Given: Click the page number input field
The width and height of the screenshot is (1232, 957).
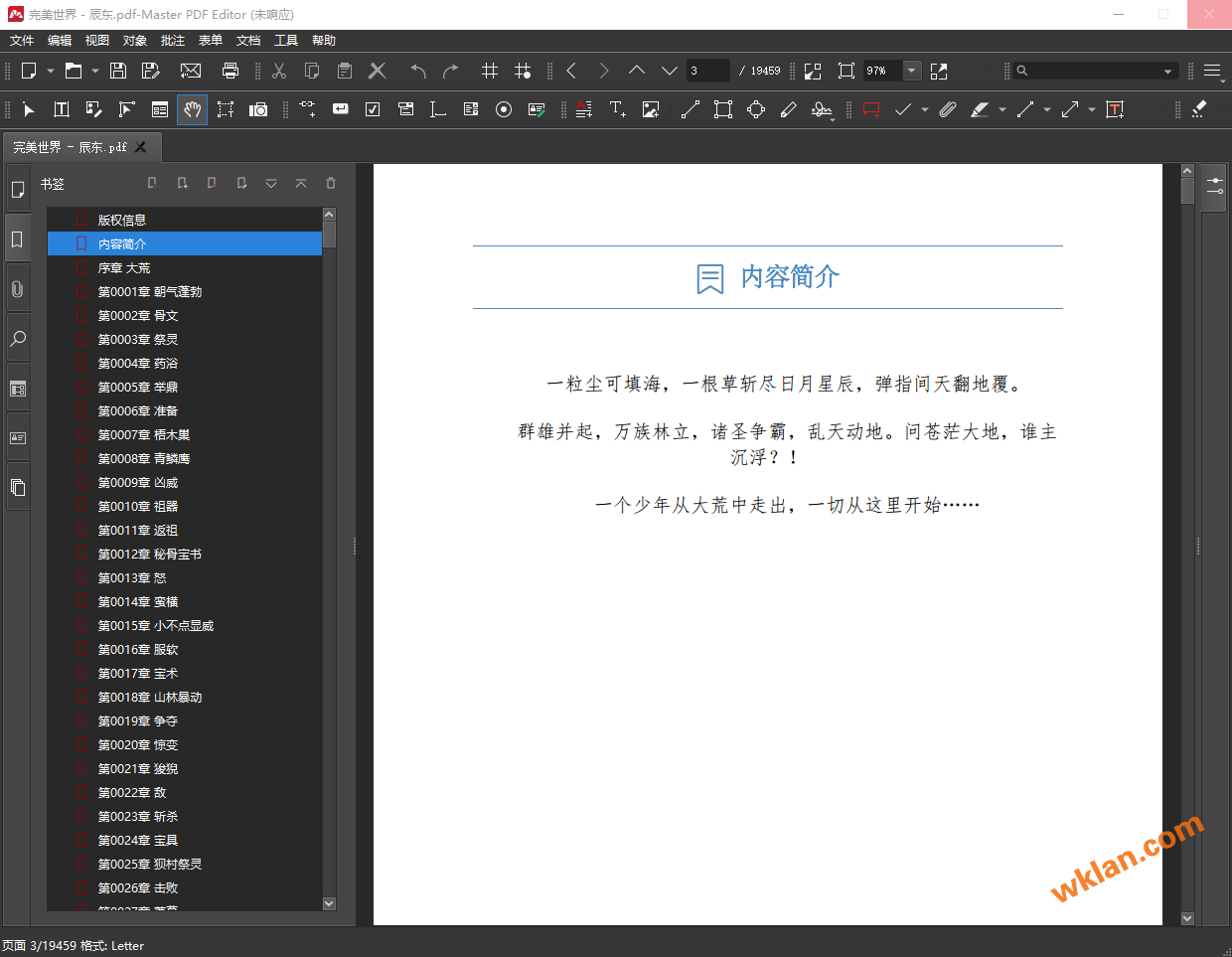Looking at the screenshot, I should click(707, 71).
